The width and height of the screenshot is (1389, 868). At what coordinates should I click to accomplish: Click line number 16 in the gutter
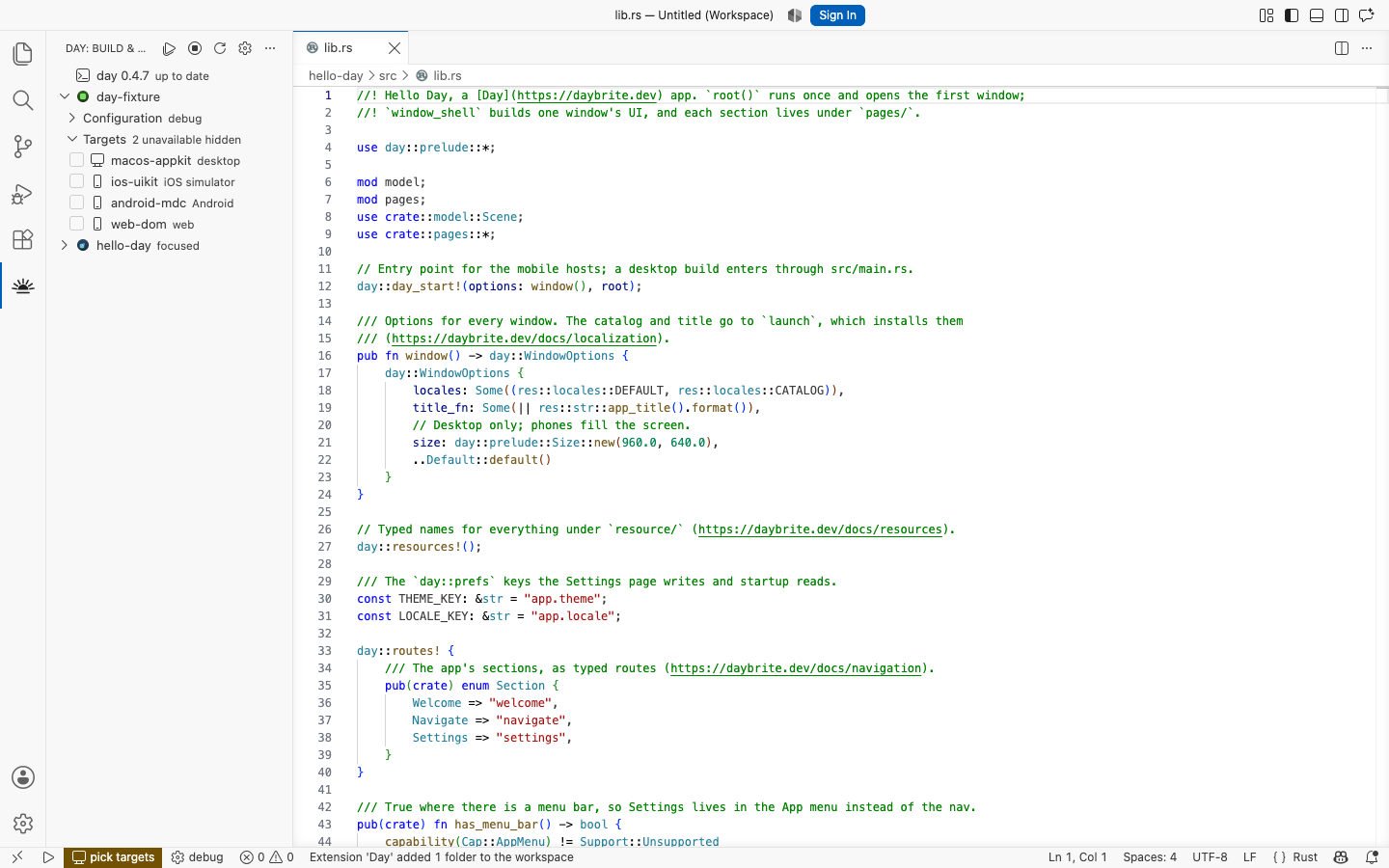pyautogui.click(x=325, y=356)
